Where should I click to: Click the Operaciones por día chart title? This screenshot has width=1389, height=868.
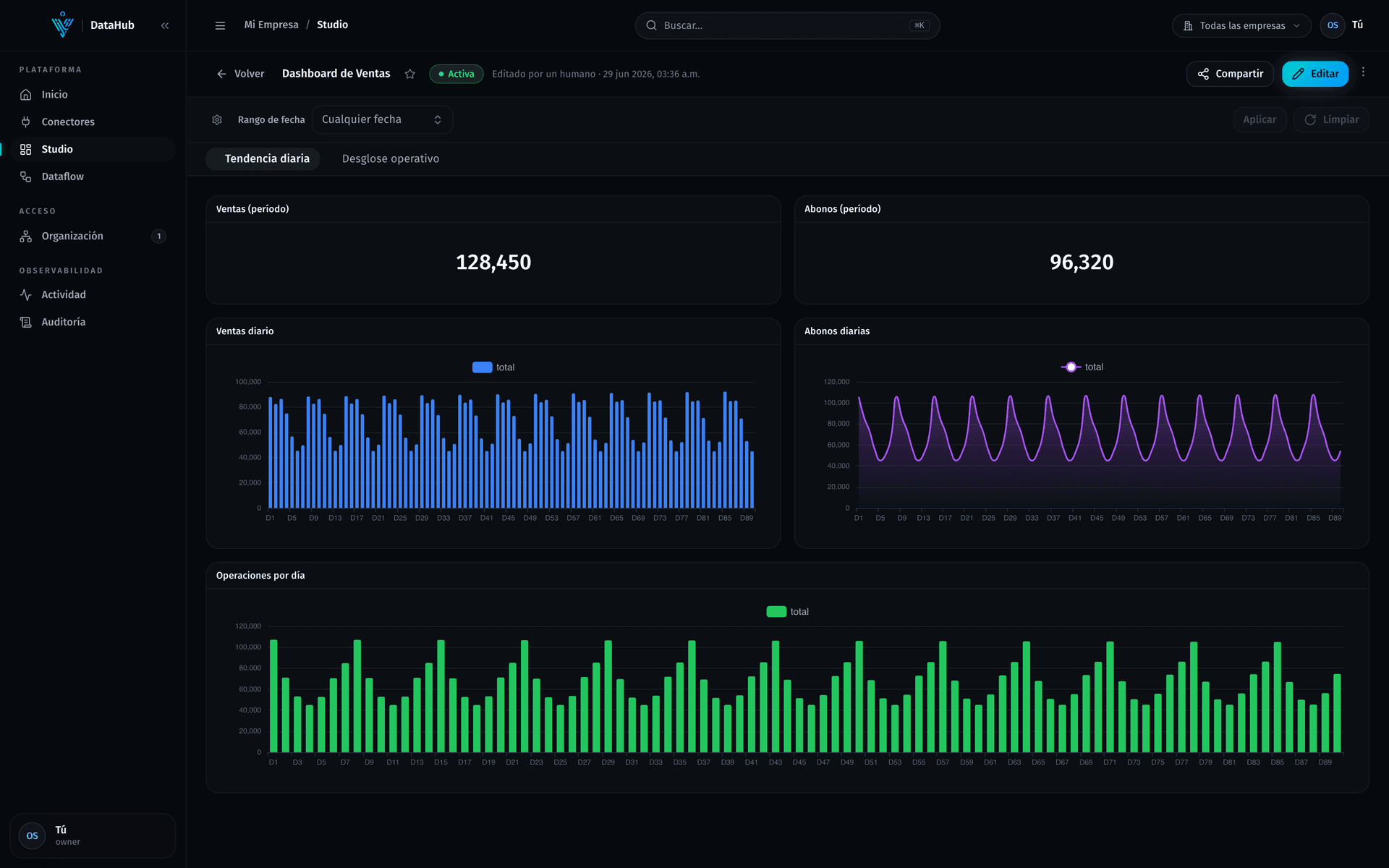260,576
